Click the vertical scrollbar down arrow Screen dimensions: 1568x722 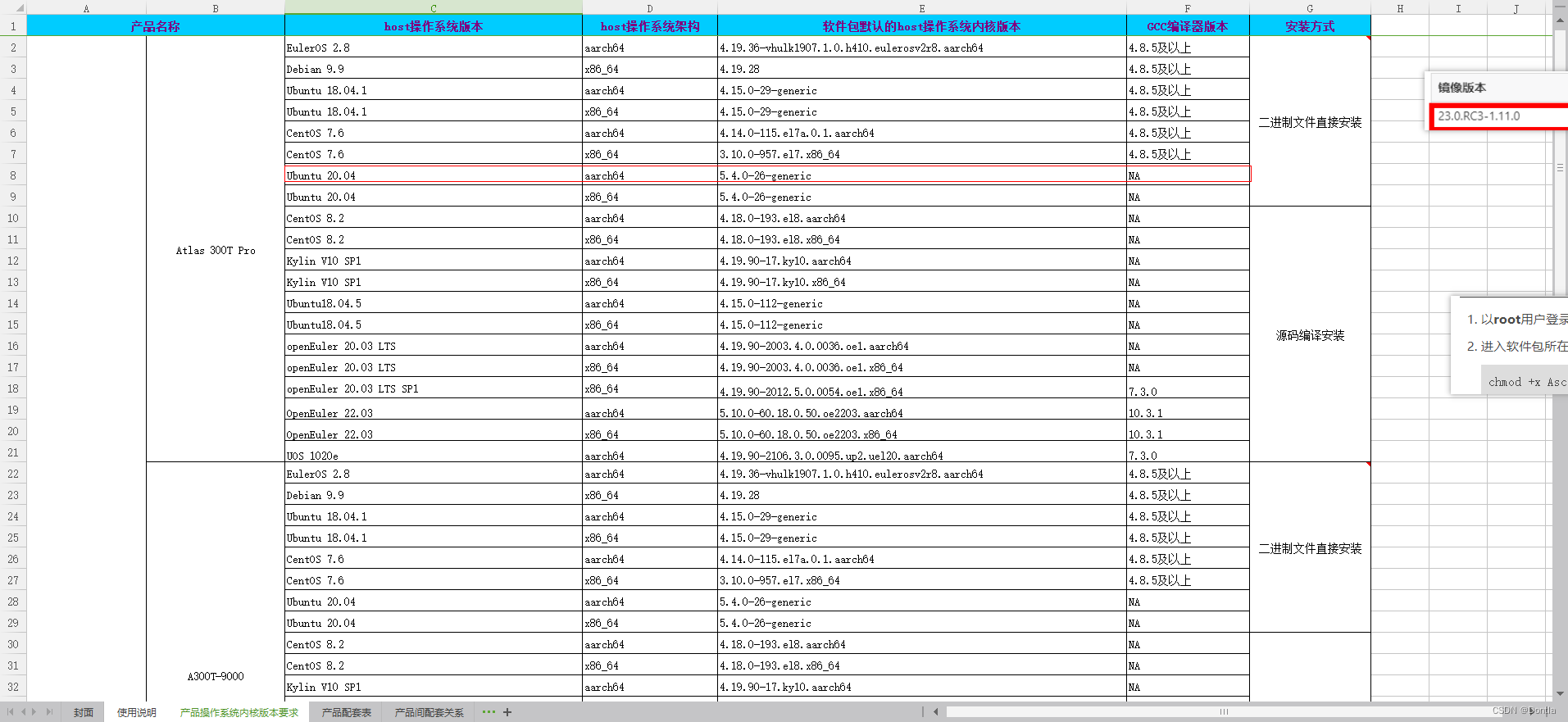(1560, 693)
